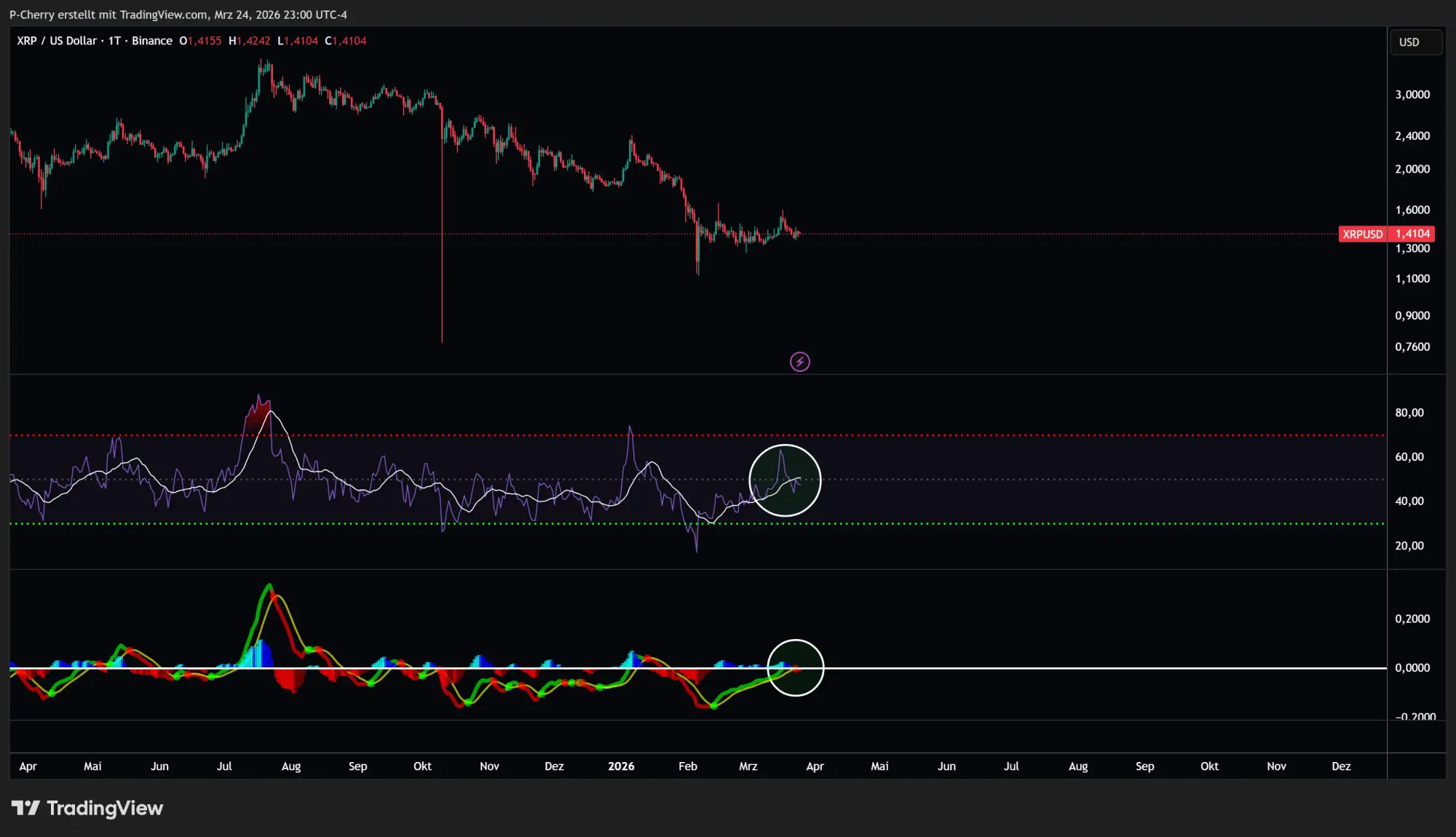Click the 'Binance' exchange label
Image resolution: width=1456 pixels, height=837 pixels.
pyautogui.click(x=152, y=41)
